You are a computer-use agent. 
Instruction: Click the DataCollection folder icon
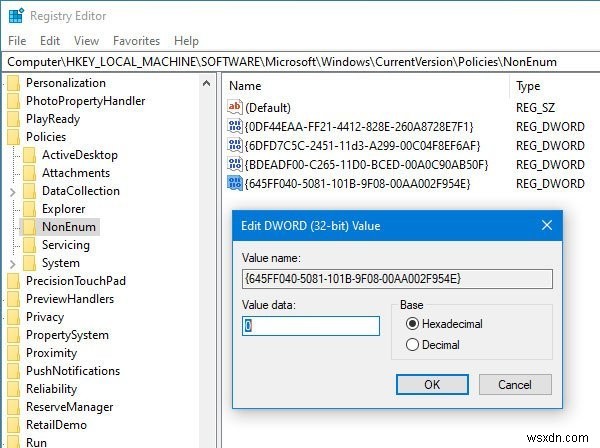29,191
